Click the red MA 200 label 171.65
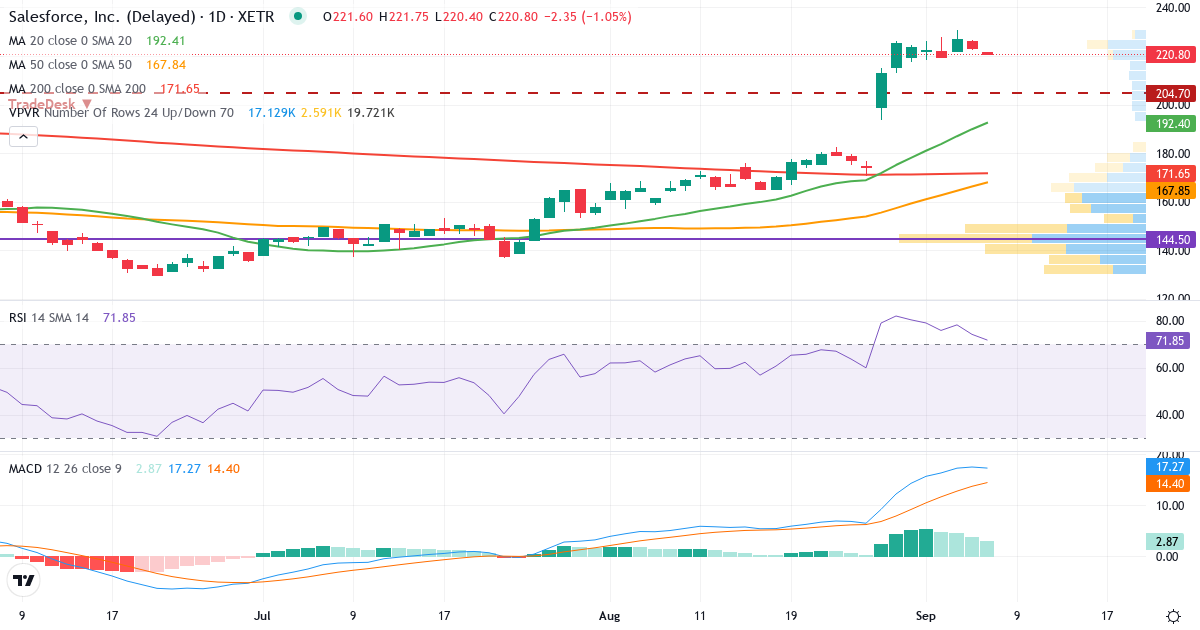Viewport: 1200px width, 630px height. click(1171, 174)
